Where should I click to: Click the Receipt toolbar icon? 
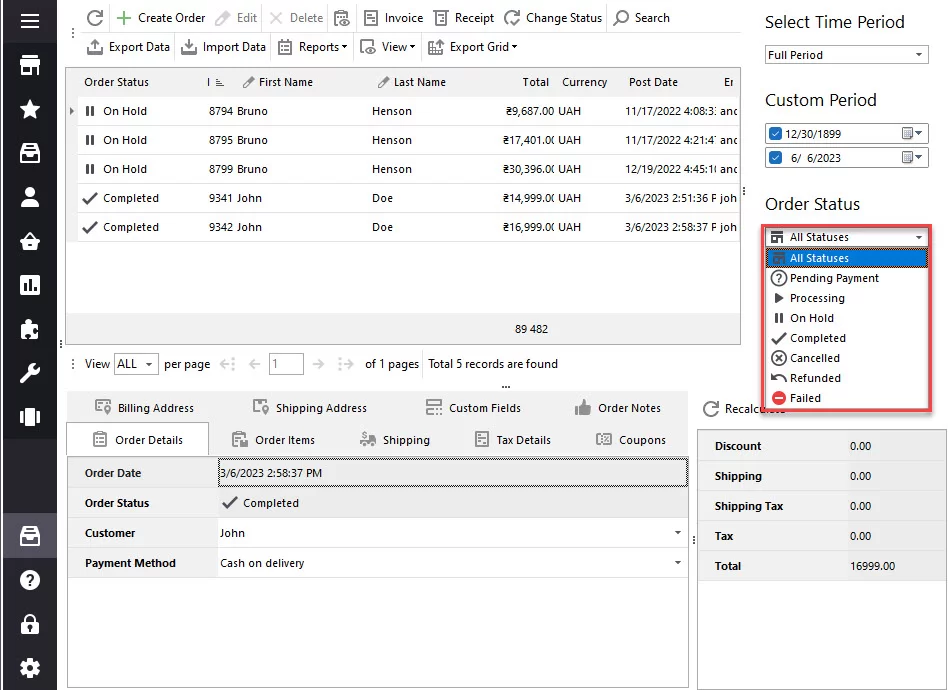(x=462, y=17)
